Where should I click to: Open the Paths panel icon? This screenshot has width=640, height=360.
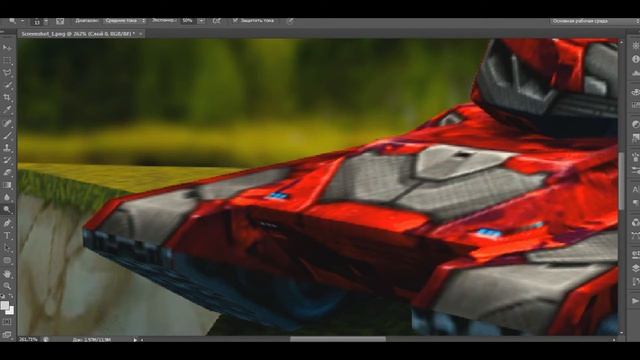[635, 236]
